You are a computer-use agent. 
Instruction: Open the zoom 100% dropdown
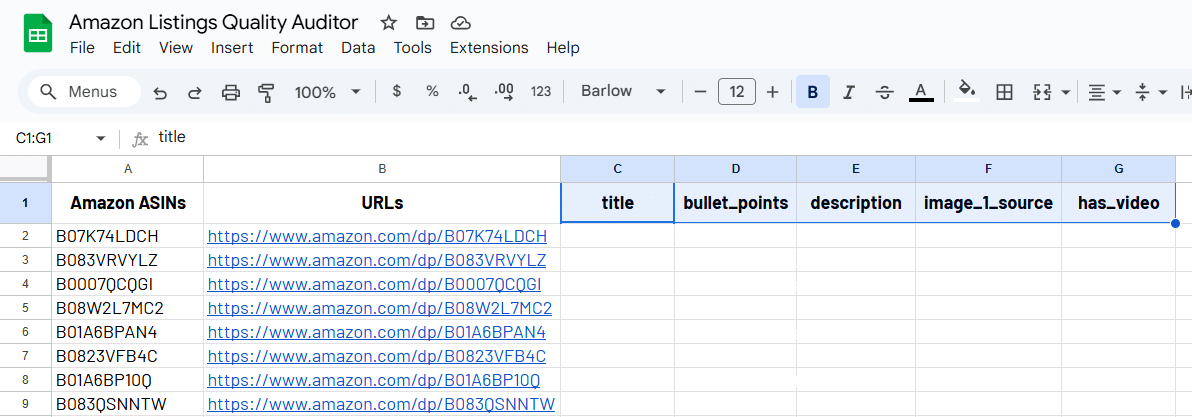[x=327, y=92]
